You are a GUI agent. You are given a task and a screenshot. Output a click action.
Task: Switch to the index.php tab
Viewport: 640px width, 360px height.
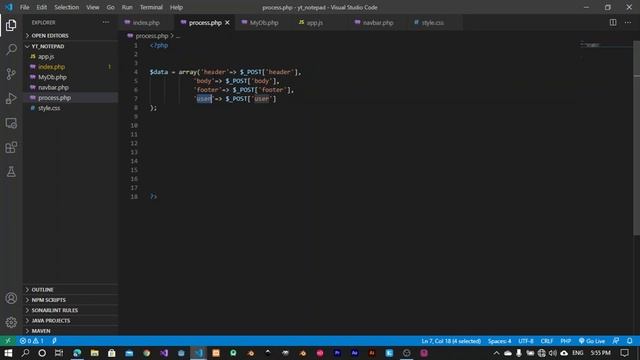(146, 22)
